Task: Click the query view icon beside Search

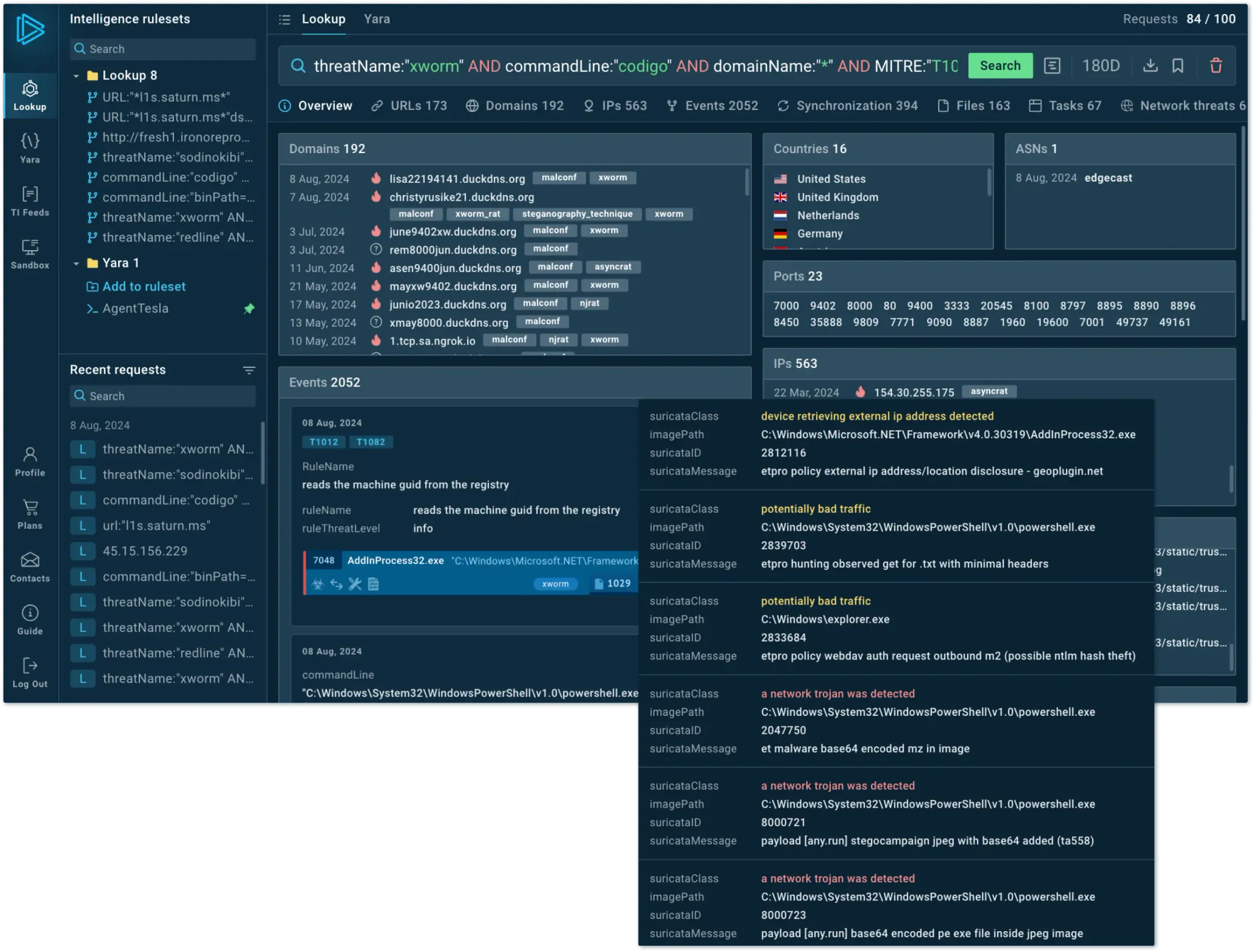Action: (1052, 66)
